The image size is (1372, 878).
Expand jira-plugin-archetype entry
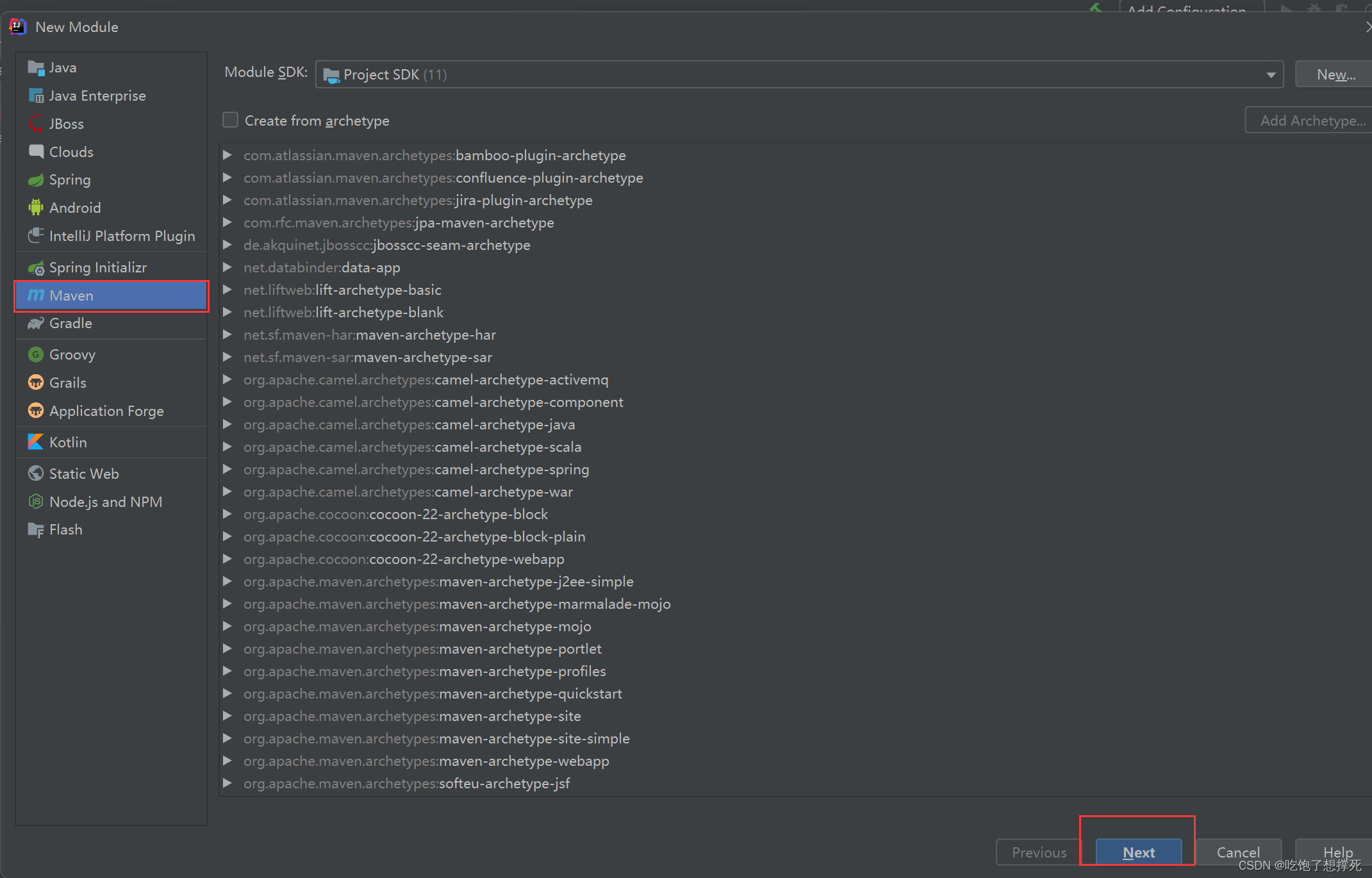(227, 200)
